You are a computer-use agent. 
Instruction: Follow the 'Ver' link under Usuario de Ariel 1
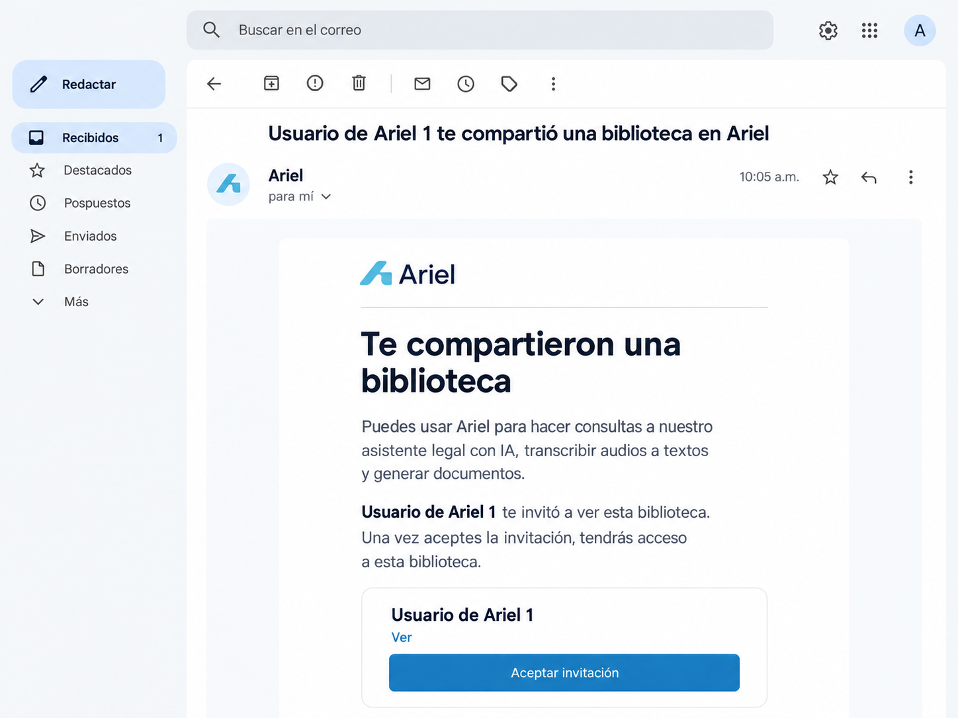[401, 637]
